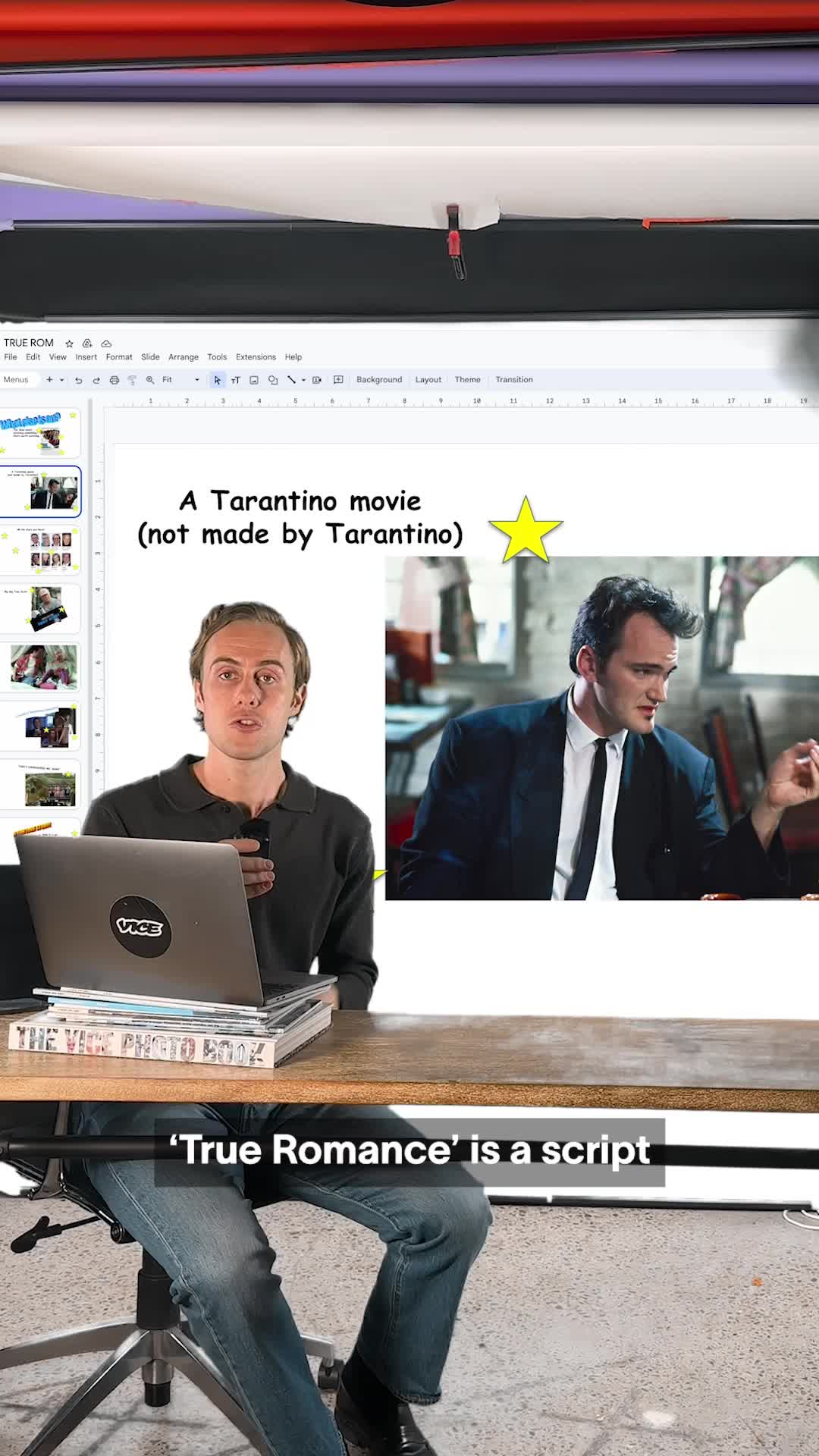Select the line tool
Viewport: 819px width, 1456px height.
pos(291,380)
